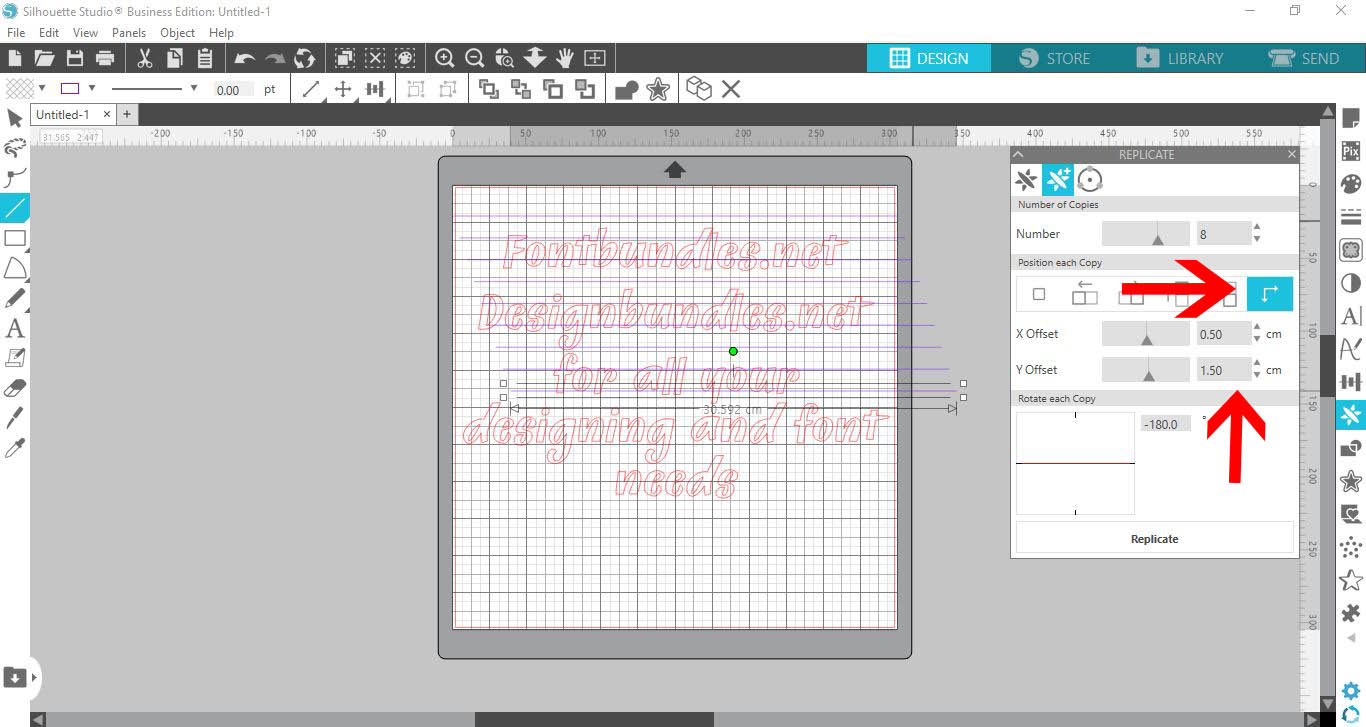Click the X Offset slider
Viewport: 1366px width, 727px height.
[1146, 334]
